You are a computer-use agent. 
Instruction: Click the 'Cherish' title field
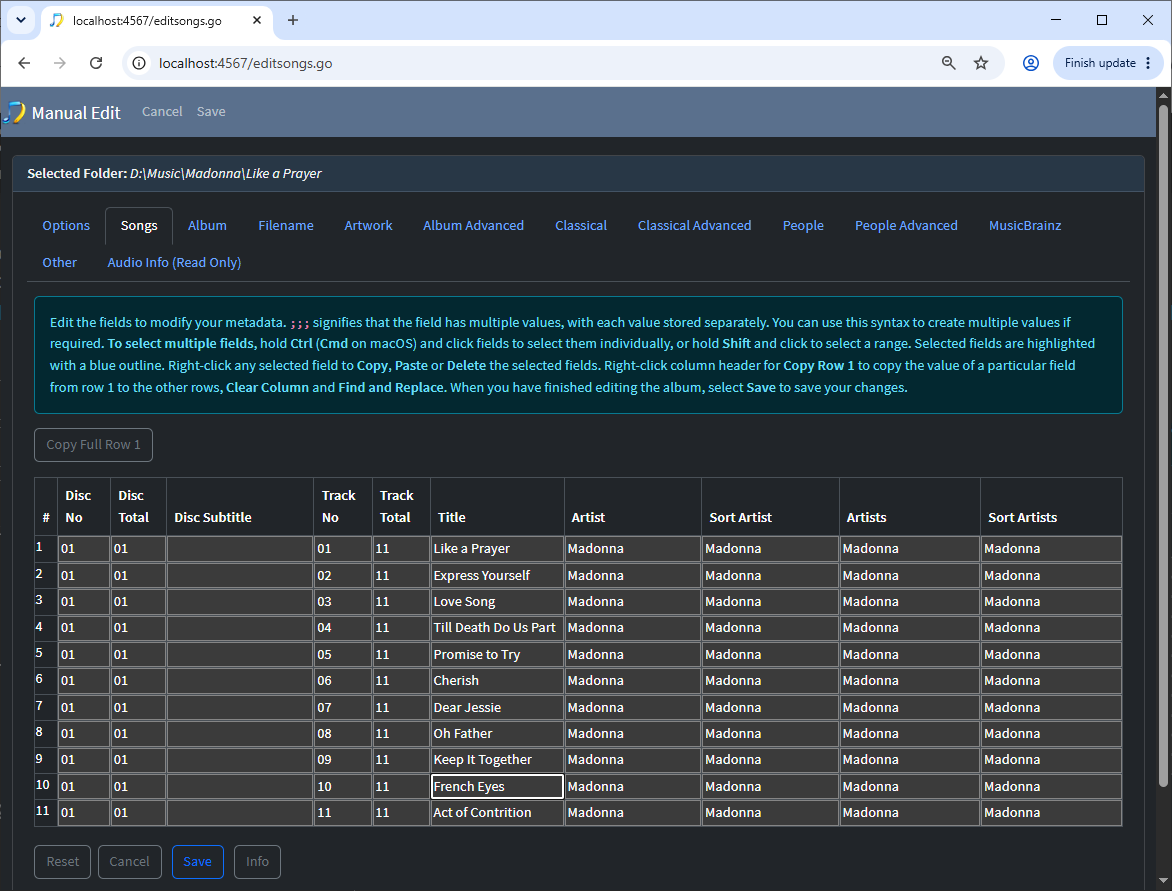pos(497,681)
